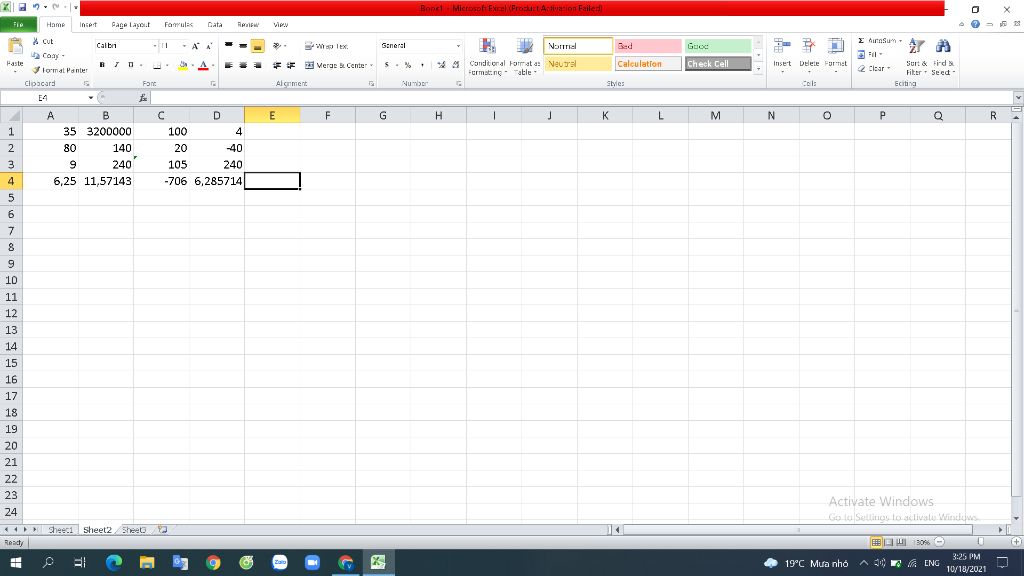1024x576 pixels.
Task: Click the comma style icon
Action: point(423,65)
